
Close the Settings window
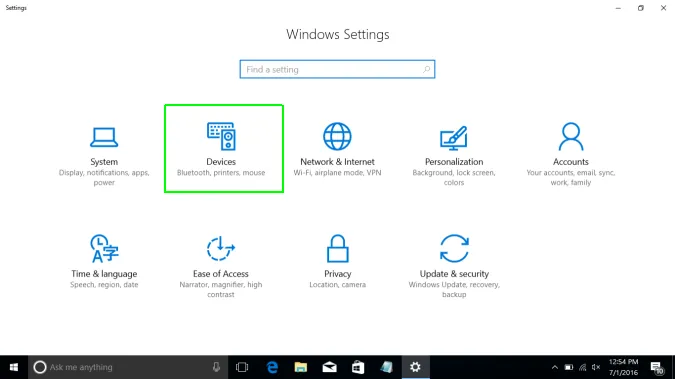[x=663, y=8]
